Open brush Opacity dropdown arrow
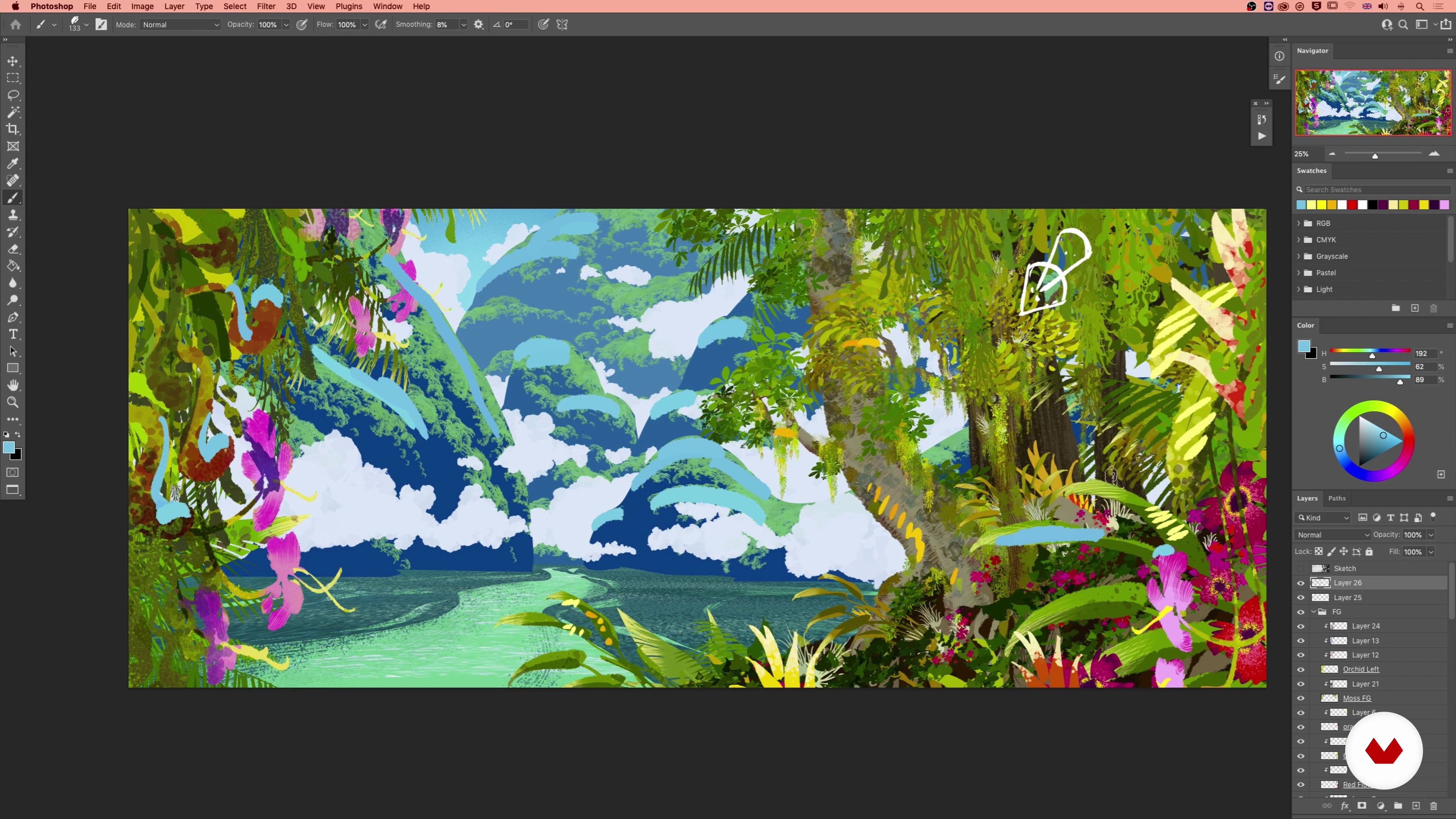The width and height of the screenshot is (1456, 819). (287, 25)
